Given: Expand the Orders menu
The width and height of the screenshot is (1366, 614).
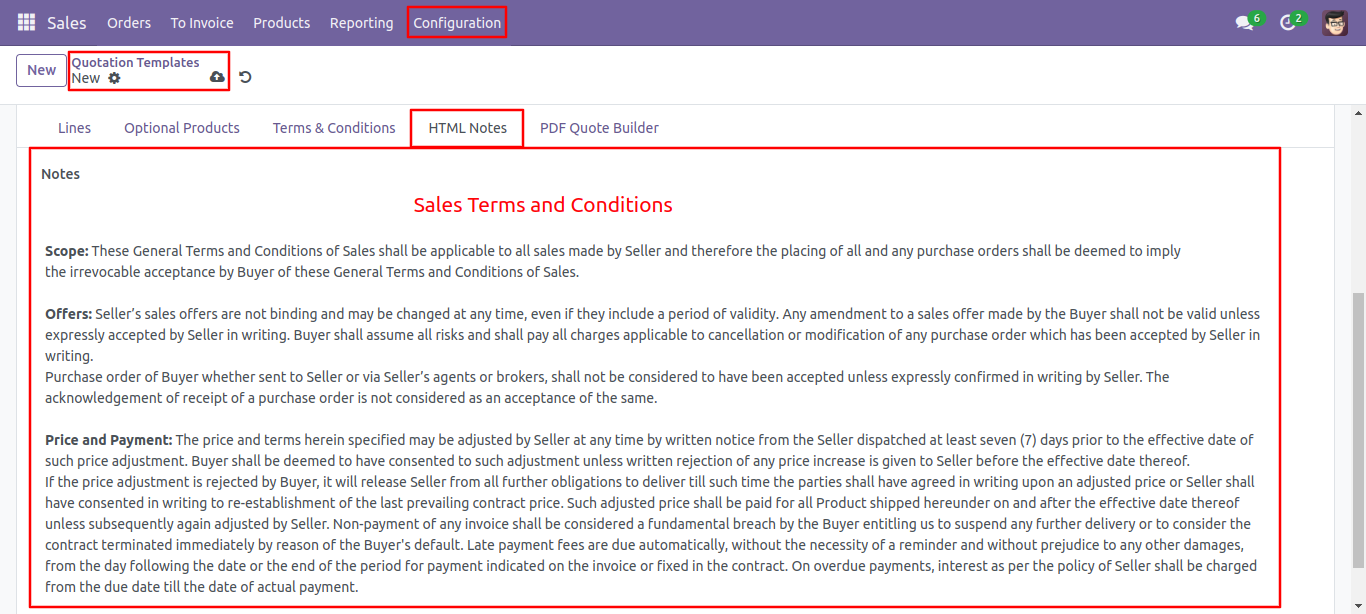Looking at the screenshot, I should coord(129,22).
